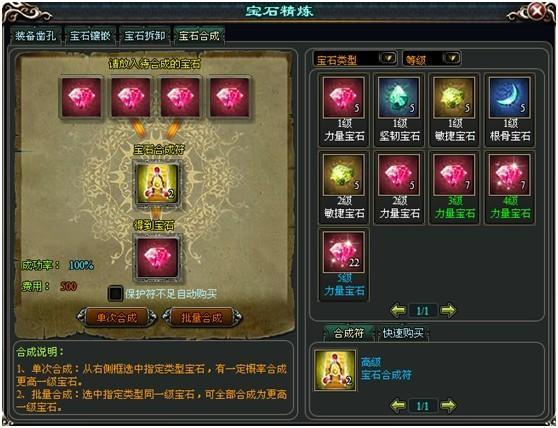The image size is (558, 428).
Task: Go to the previous talisman list page arrow
Action: (x=398, y=406)
